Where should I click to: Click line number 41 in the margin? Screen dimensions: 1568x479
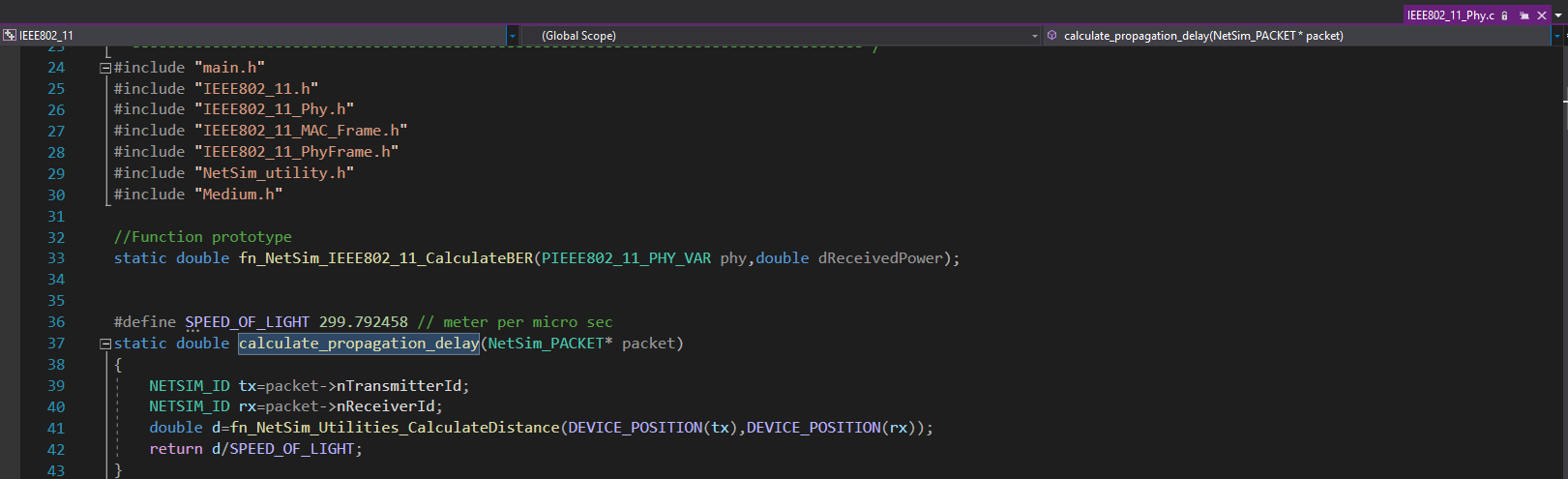click(56, 428)
